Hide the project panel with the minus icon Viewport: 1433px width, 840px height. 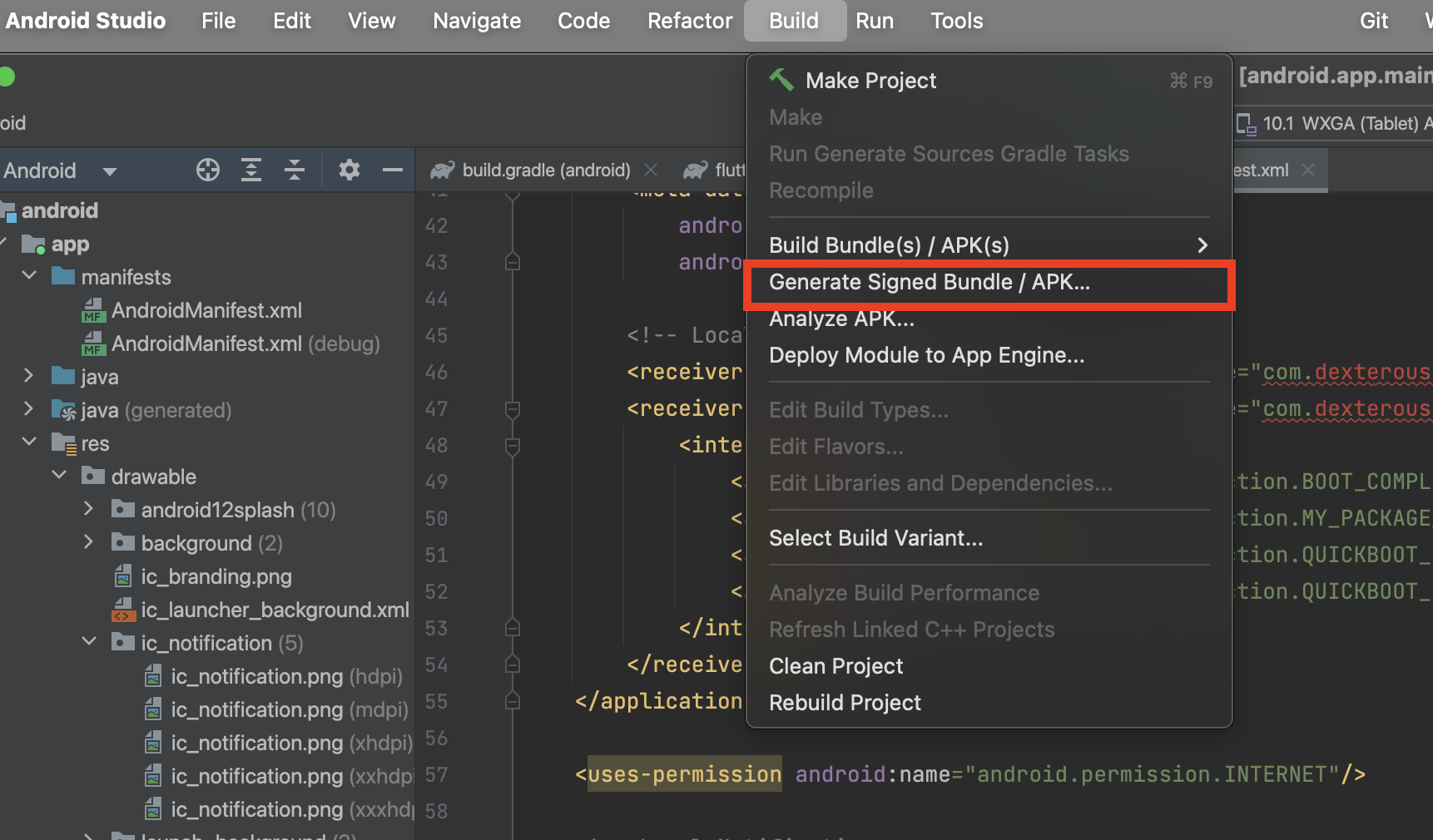pyautogui.click(x=393, y=170)
